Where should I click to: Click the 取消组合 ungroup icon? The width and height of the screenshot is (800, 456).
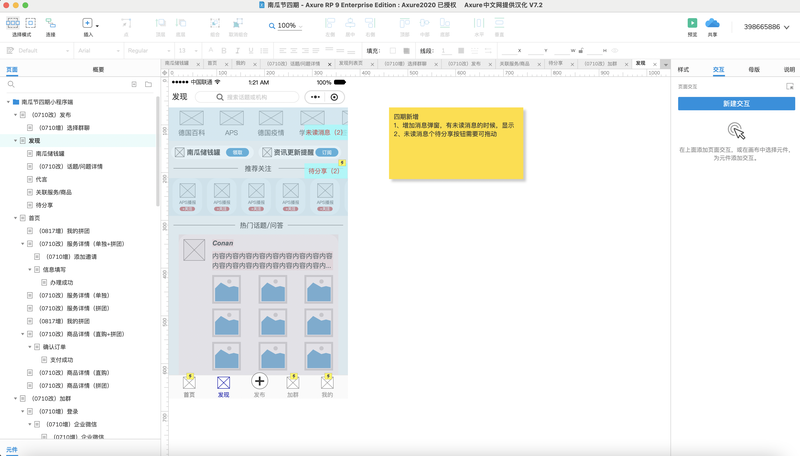237,23
